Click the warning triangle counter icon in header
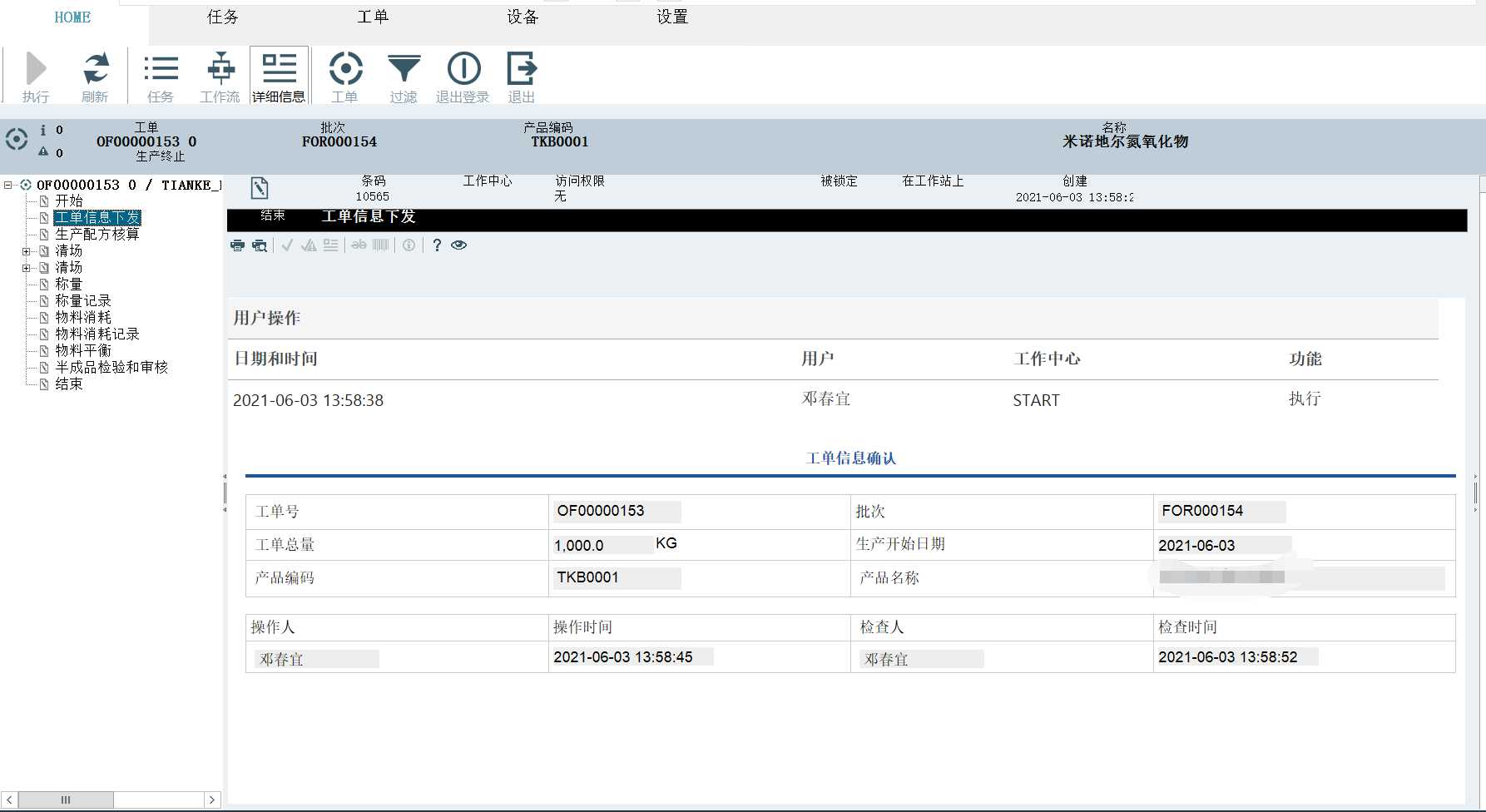 [43, 151]
